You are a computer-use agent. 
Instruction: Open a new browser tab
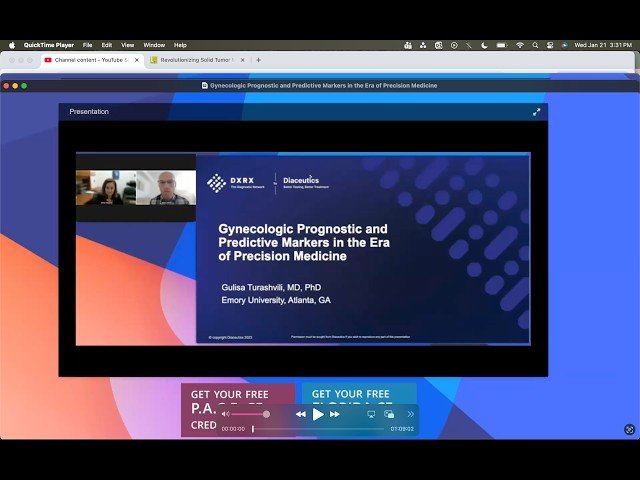click(258, 60)
